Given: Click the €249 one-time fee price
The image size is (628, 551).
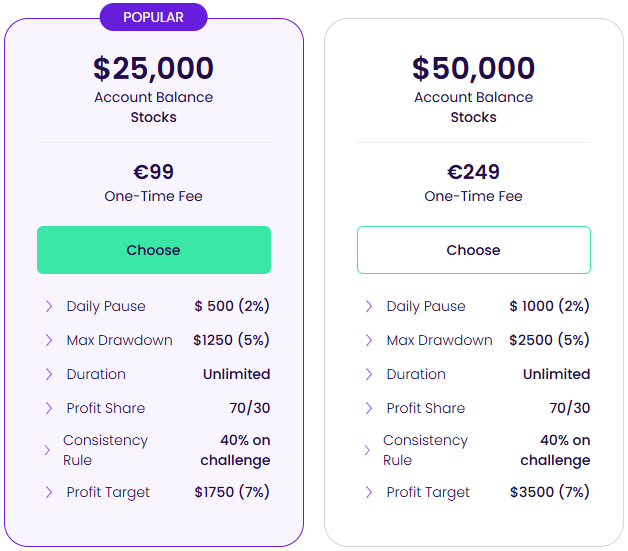Looking at the screenshot, I should 473,172.
